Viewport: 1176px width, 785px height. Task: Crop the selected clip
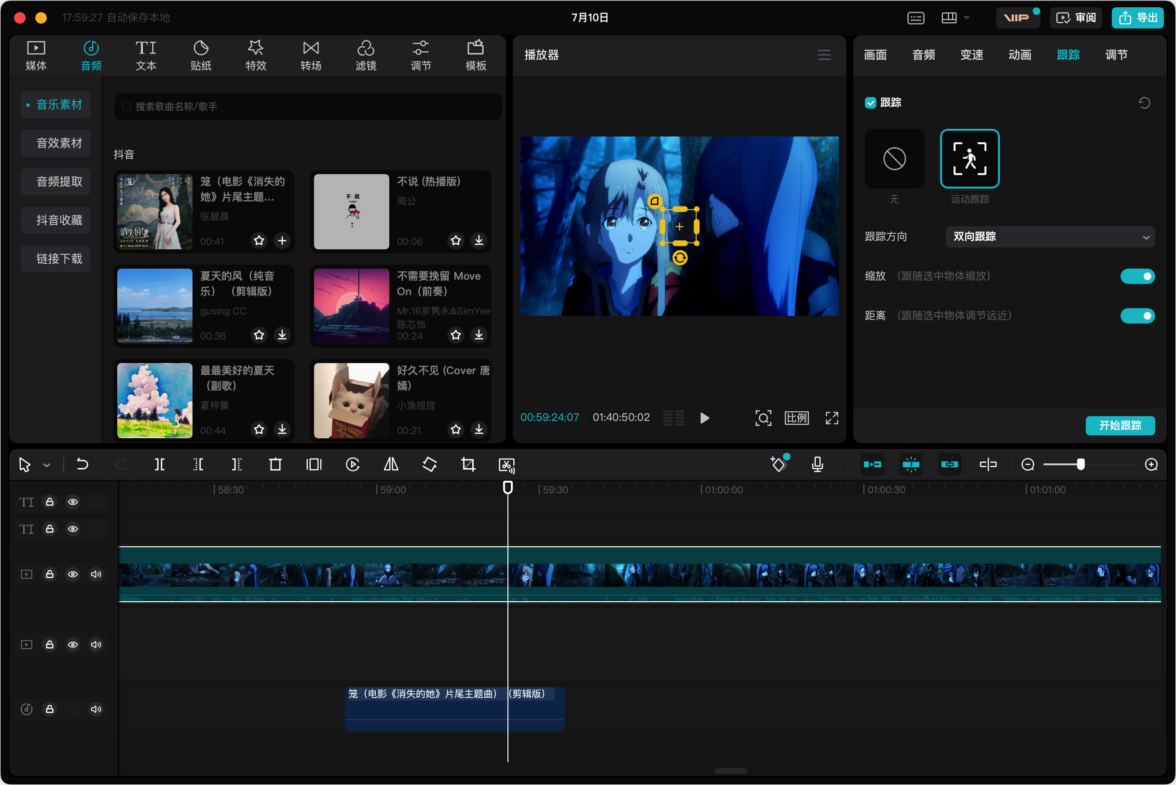468,465
